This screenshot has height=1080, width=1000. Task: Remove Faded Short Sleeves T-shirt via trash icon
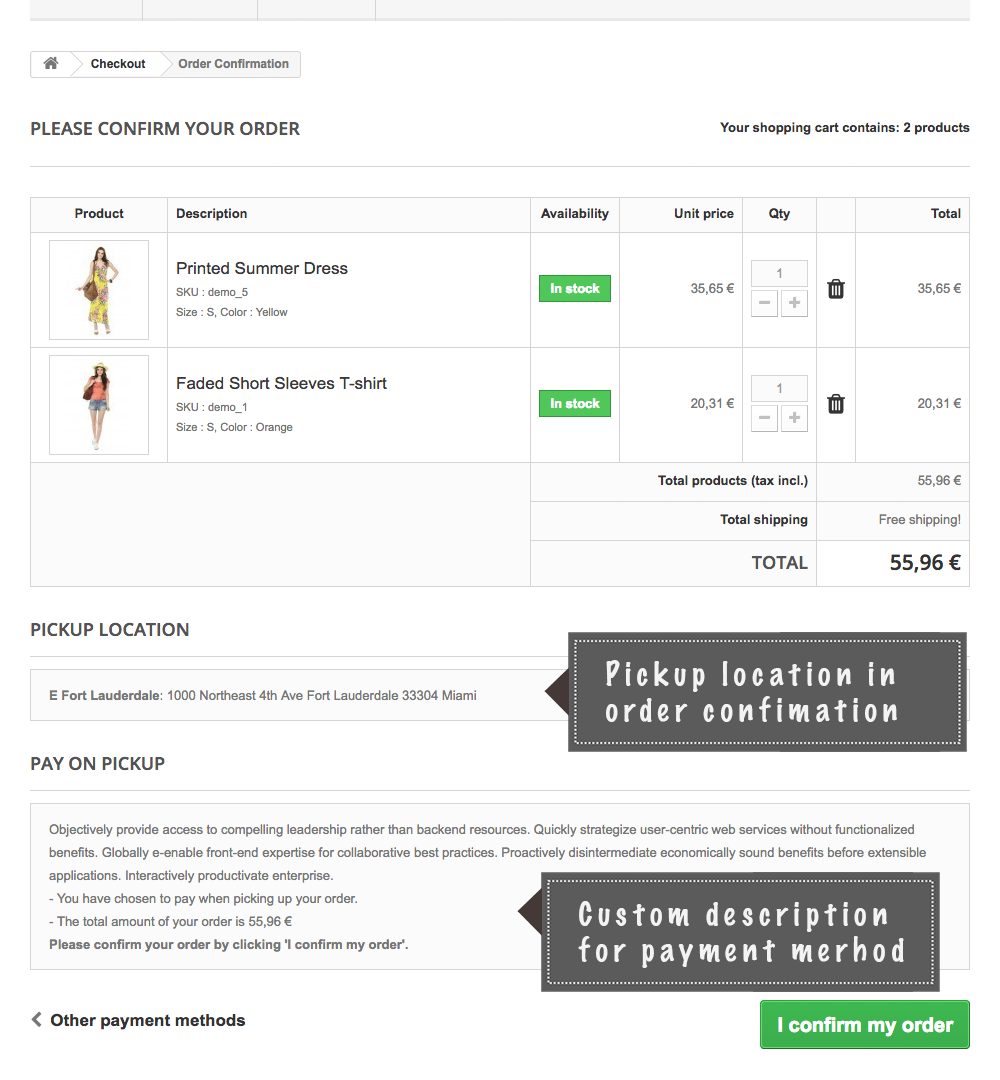coord(836,404)
